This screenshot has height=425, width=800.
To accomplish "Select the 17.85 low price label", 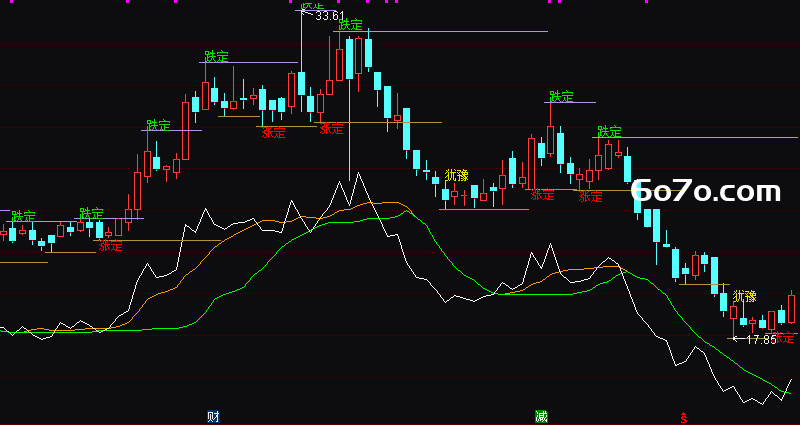I will pyautogui.click(x=761, y=339).
